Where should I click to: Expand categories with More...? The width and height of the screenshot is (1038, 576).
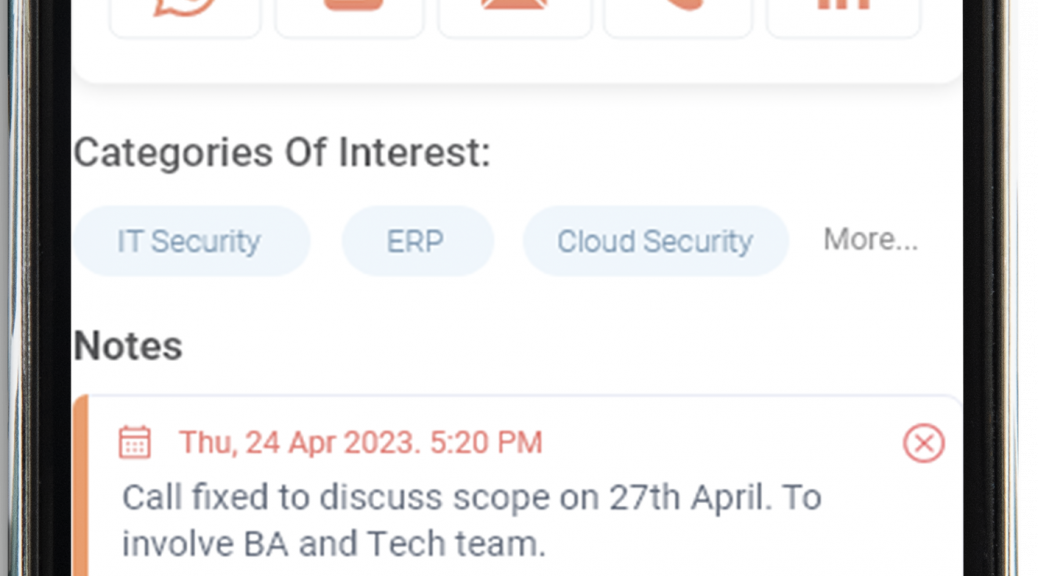point(871,239)
